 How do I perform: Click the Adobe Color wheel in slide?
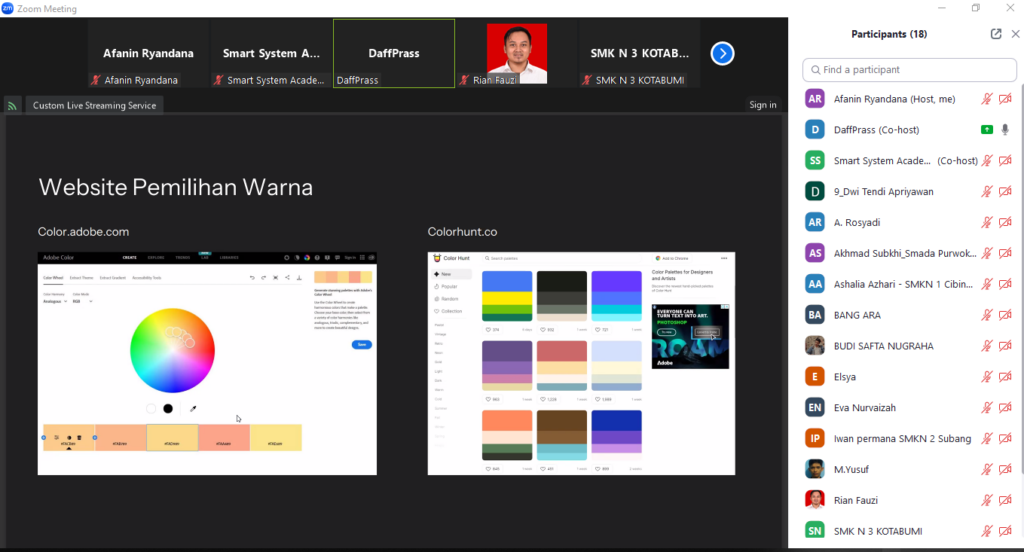tap(172, 351)
